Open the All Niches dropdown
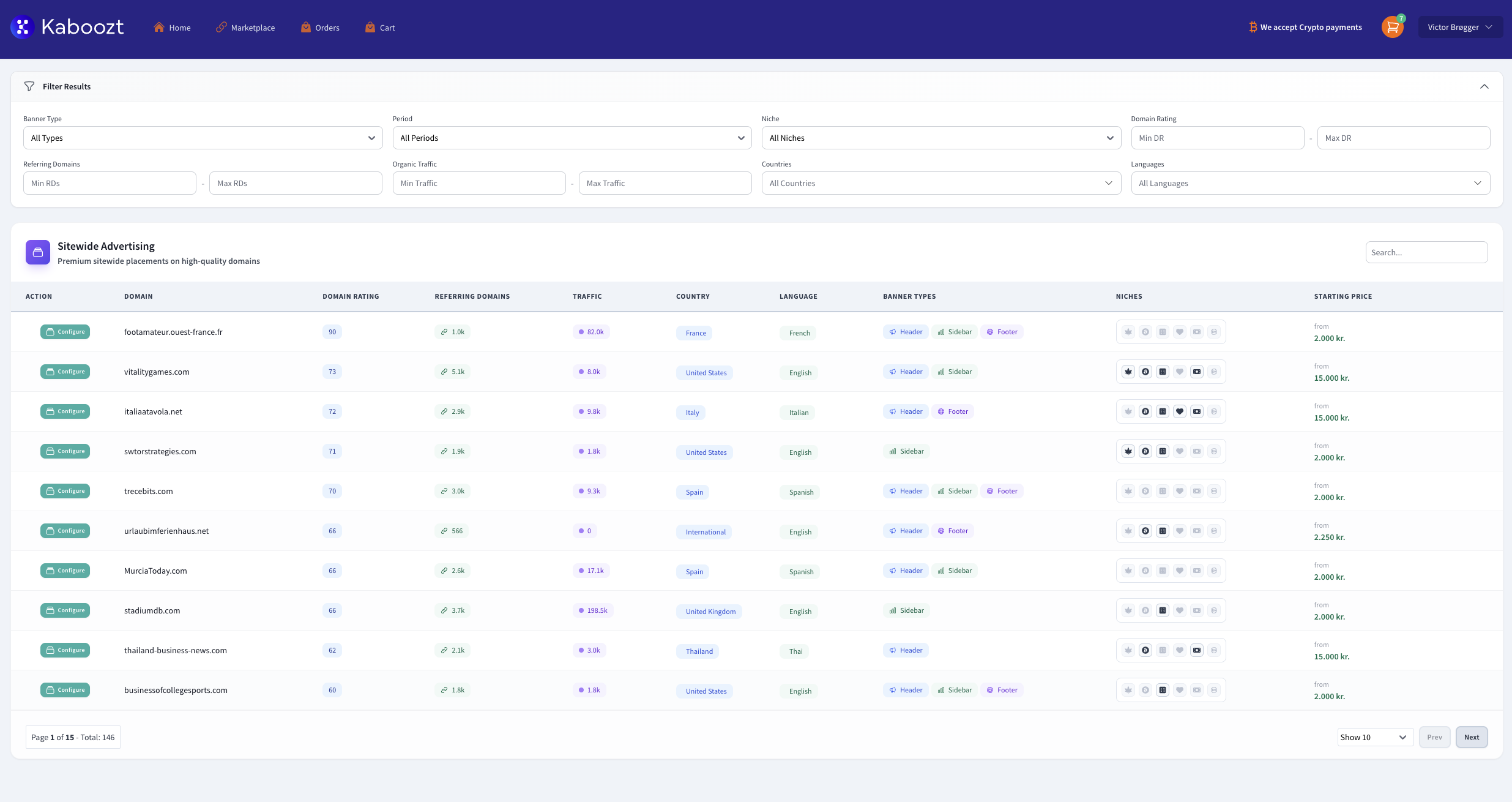Image resolution: width=1512 pixels, height=802 pixels. click(x=941, y=137)
